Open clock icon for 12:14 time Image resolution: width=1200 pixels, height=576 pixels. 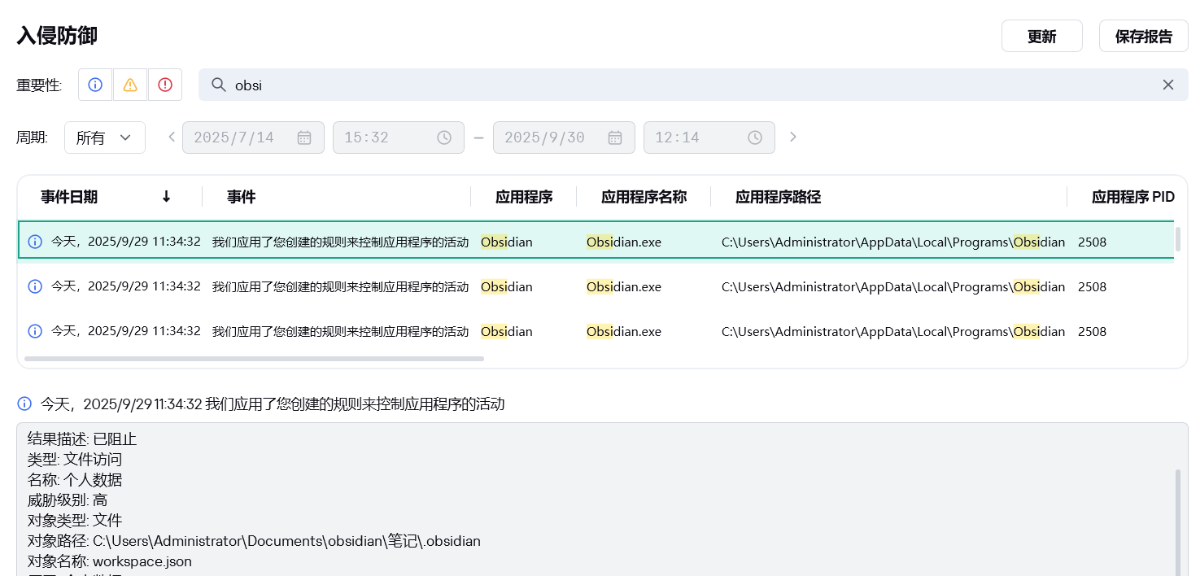tap(755, 137)
